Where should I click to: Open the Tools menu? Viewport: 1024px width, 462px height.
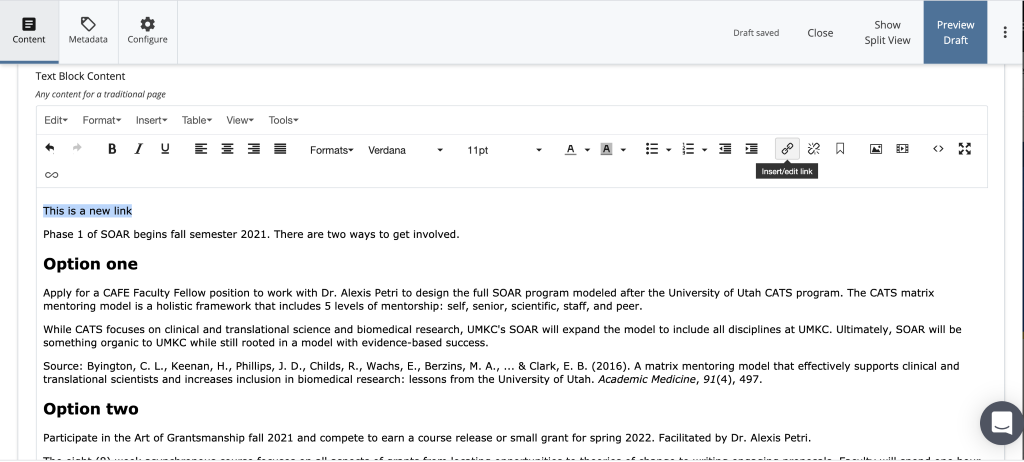(x=283, y=120)
